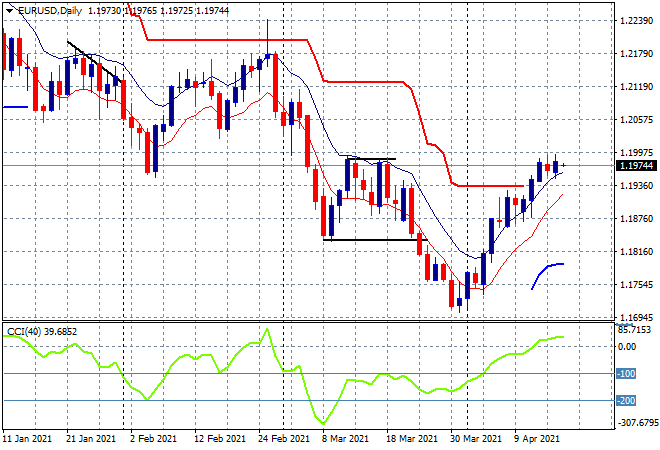Click the 1.17545 price axis label

[x=637, y=285]
